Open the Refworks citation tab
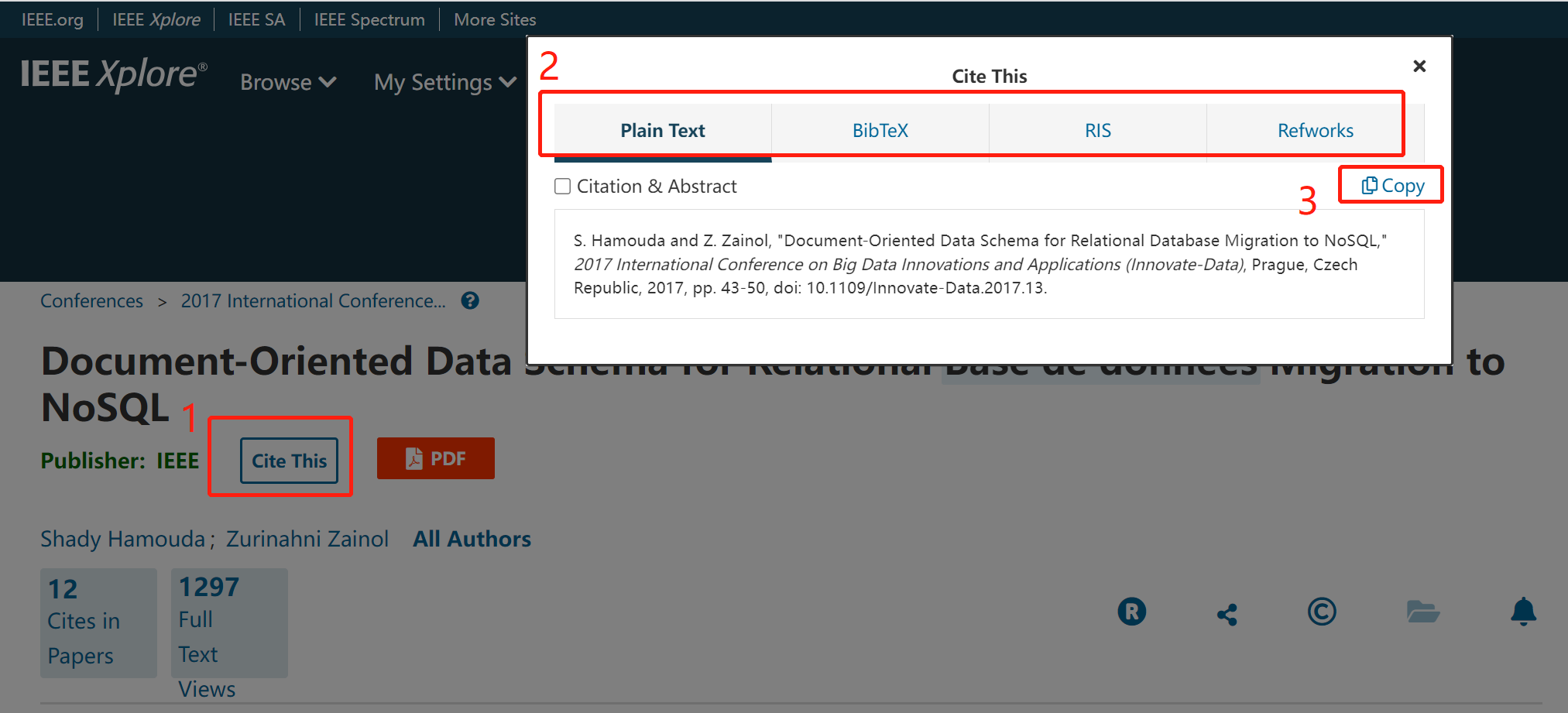1568x713 pixels. click(x=1315, y=130)
